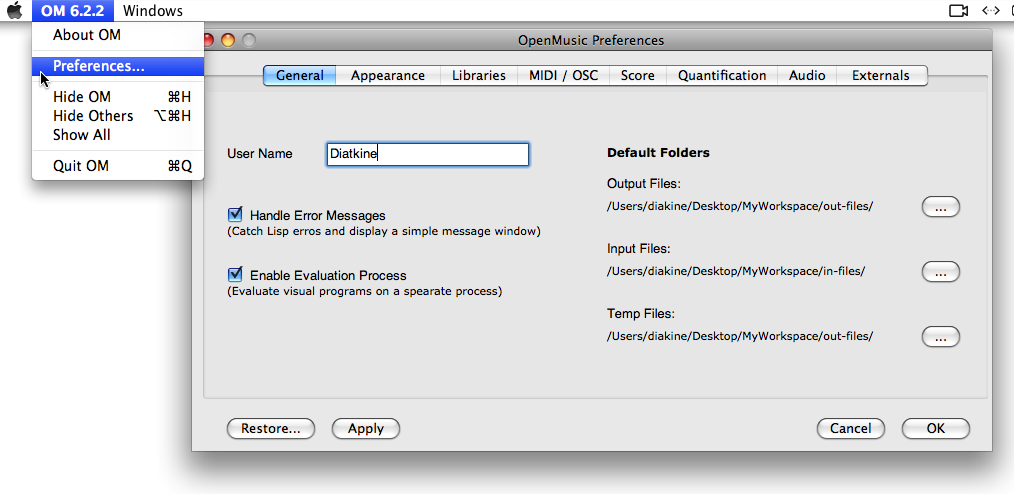Switch to the Audio tab
The image size is (1014, 494).
tap(807, 76)
